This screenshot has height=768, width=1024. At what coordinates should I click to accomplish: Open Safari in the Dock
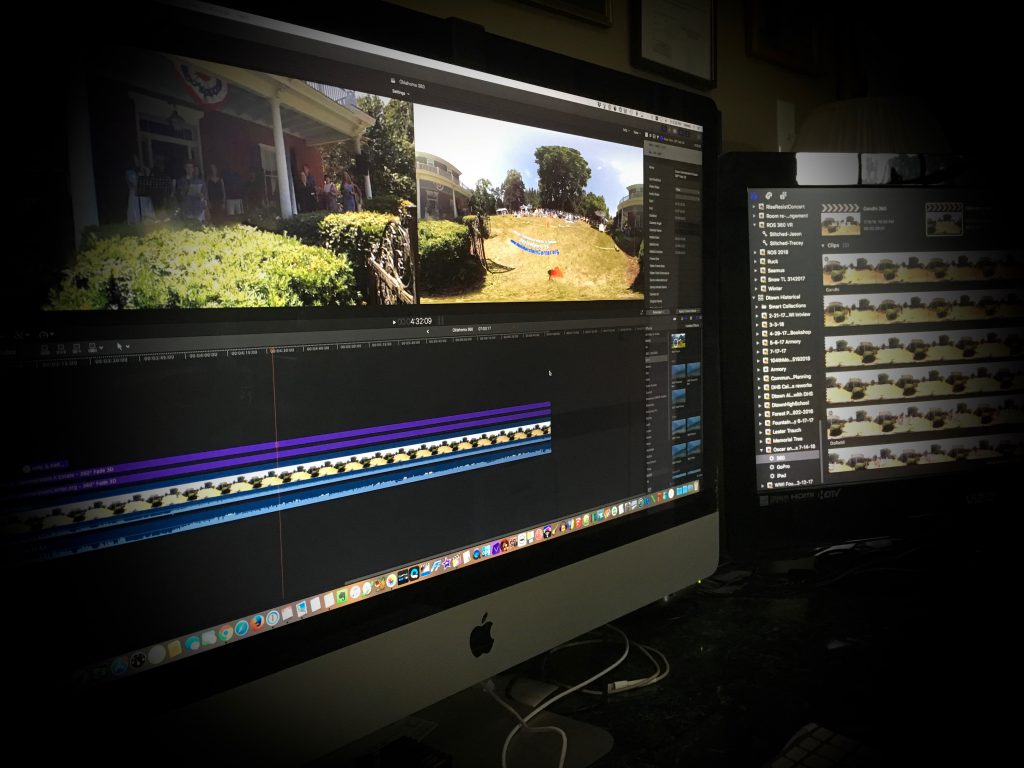point(242,628)
